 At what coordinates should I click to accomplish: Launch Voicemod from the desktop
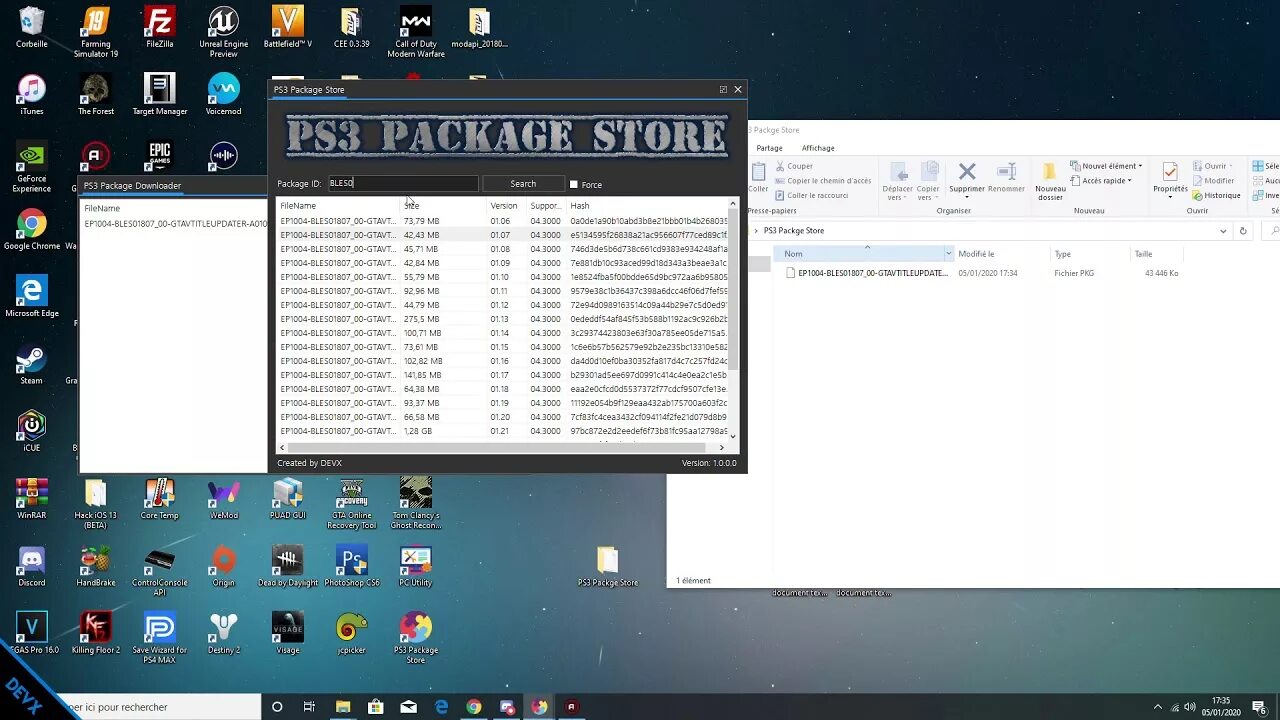coord(224,95)
